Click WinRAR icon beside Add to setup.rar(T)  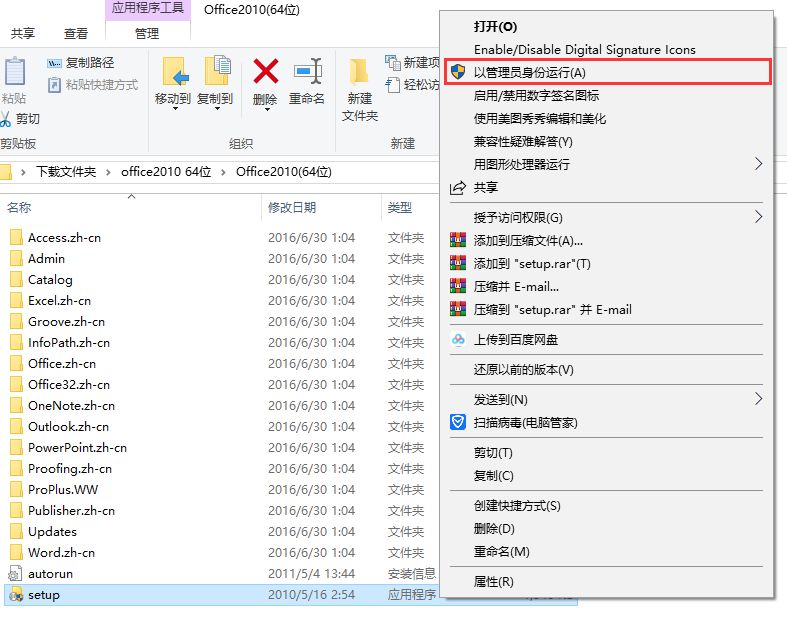tap(458, 263)
